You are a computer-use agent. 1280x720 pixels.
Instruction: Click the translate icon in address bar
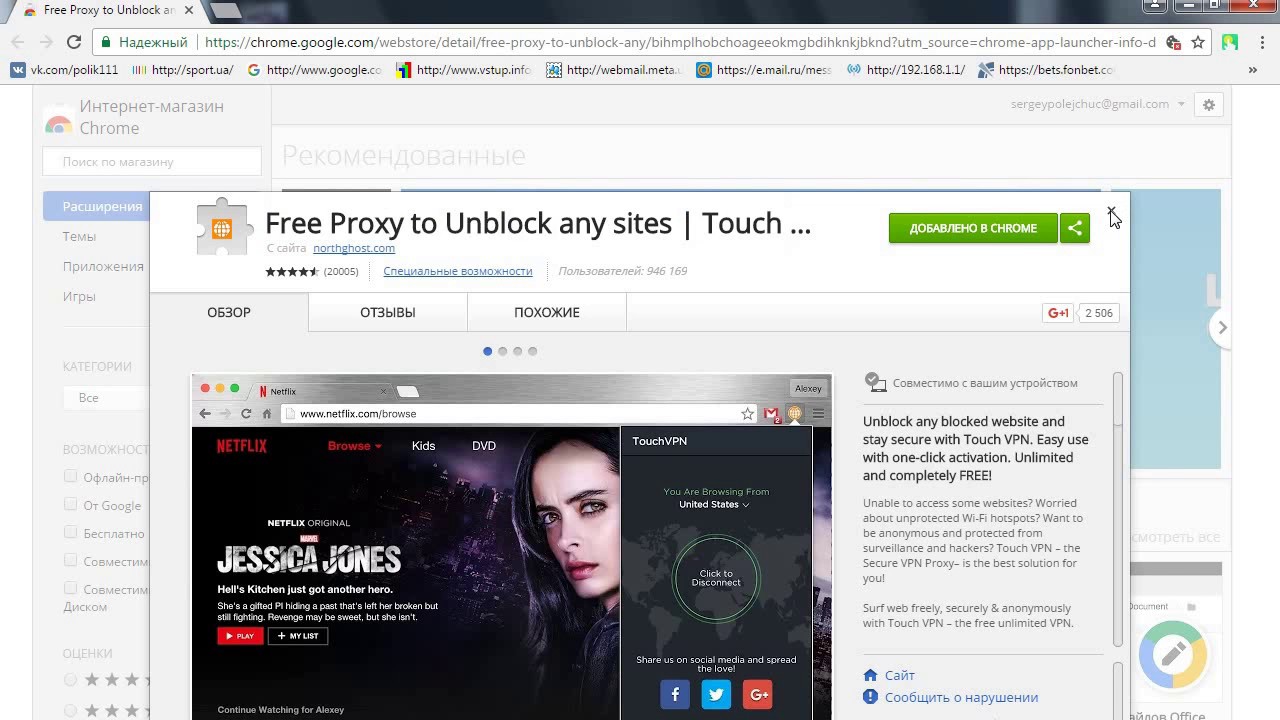1174,42
